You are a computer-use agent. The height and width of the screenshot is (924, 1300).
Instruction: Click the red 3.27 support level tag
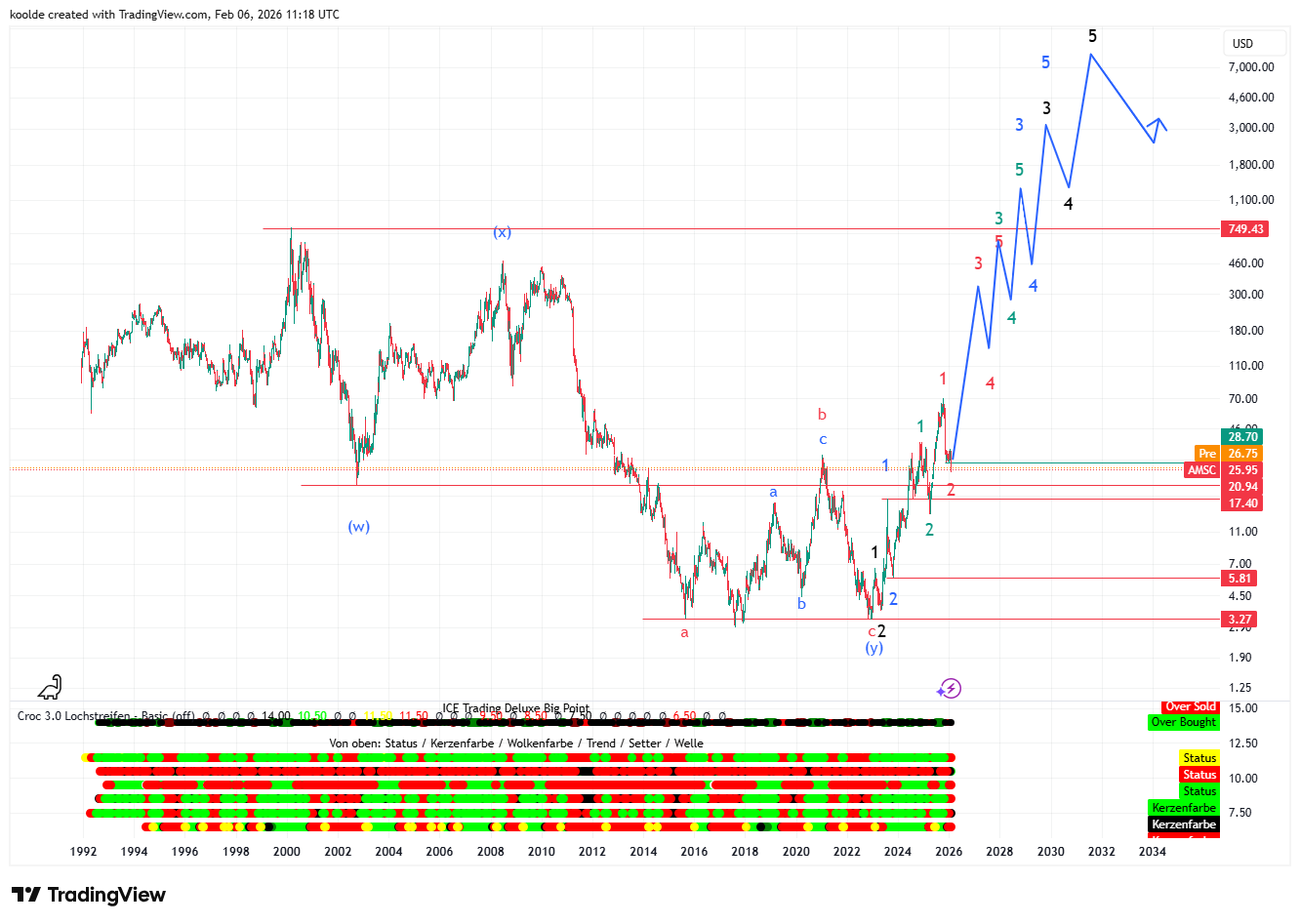1239,620
